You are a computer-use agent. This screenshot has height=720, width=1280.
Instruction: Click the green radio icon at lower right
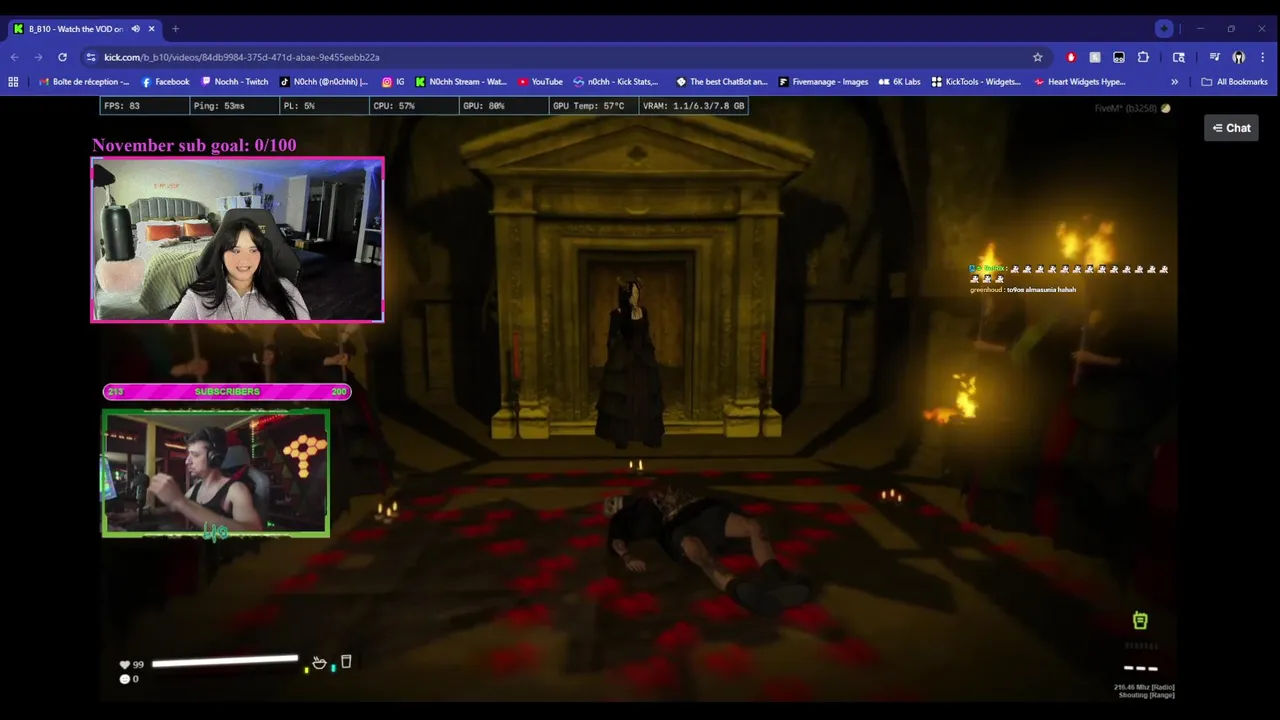click(x=1140, y=621)
